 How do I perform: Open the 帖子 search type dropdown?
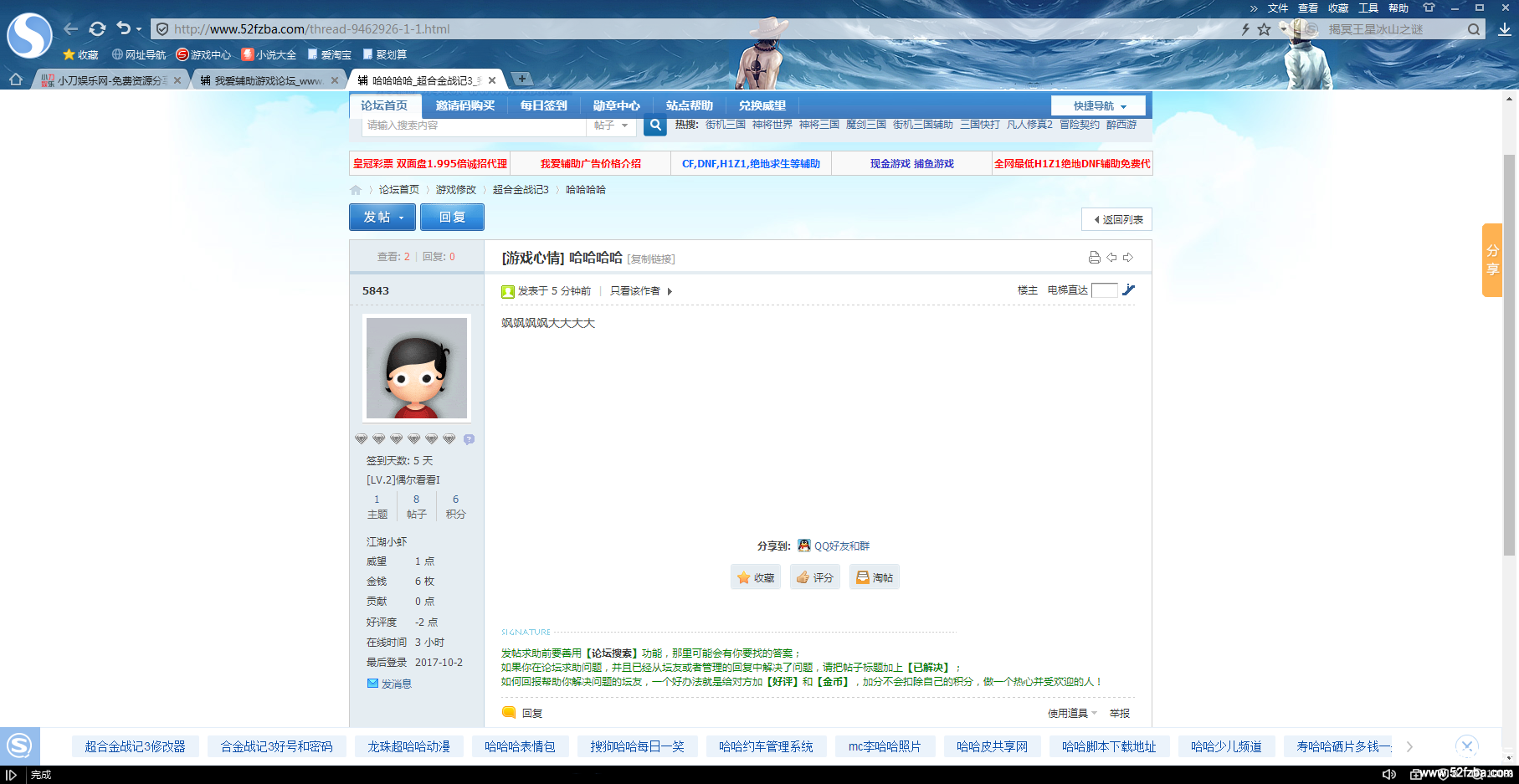pos(611,126)
